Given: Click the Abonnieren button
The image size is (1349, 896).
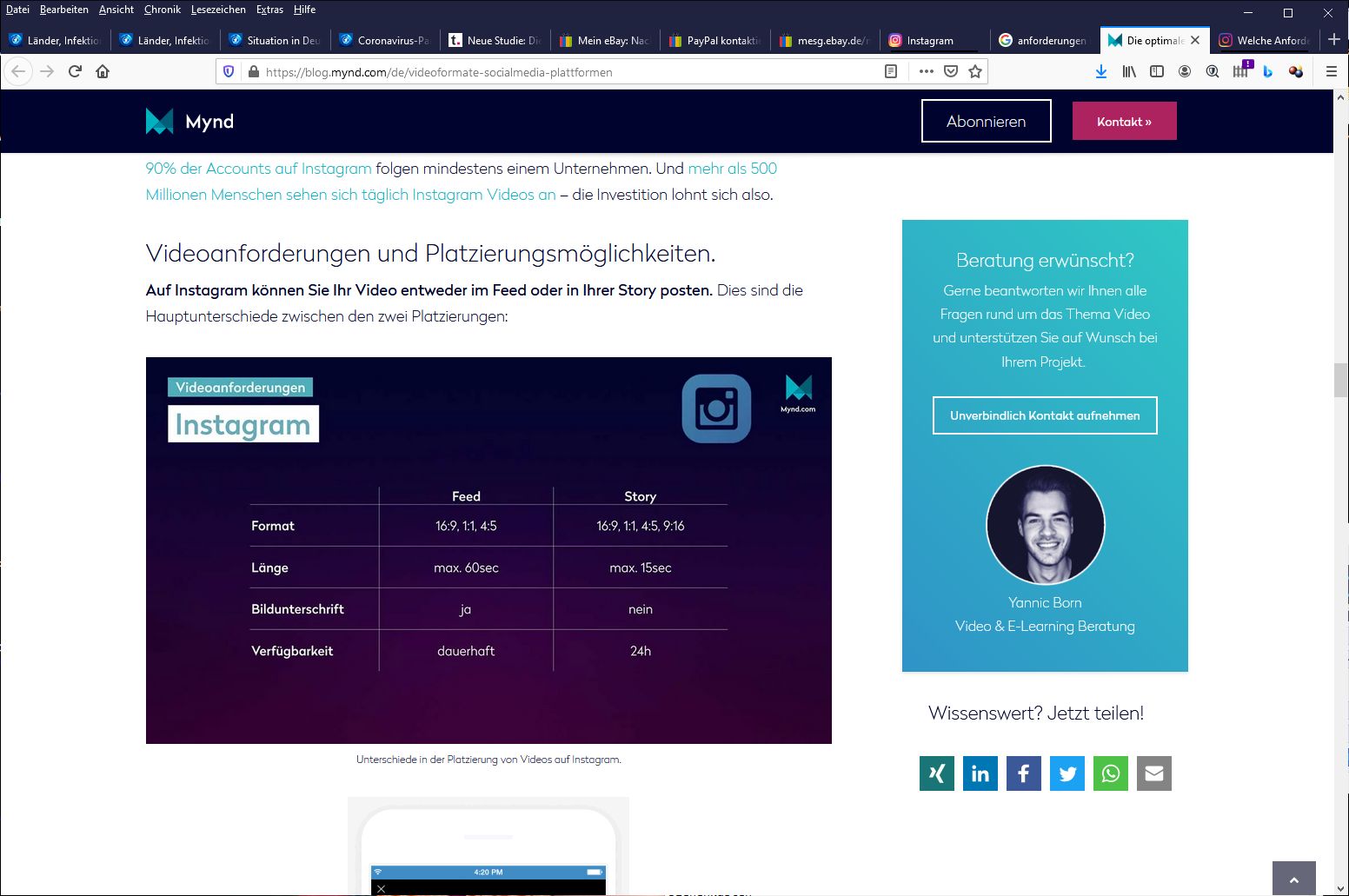Looking at the screenshot, I should 986,122.
